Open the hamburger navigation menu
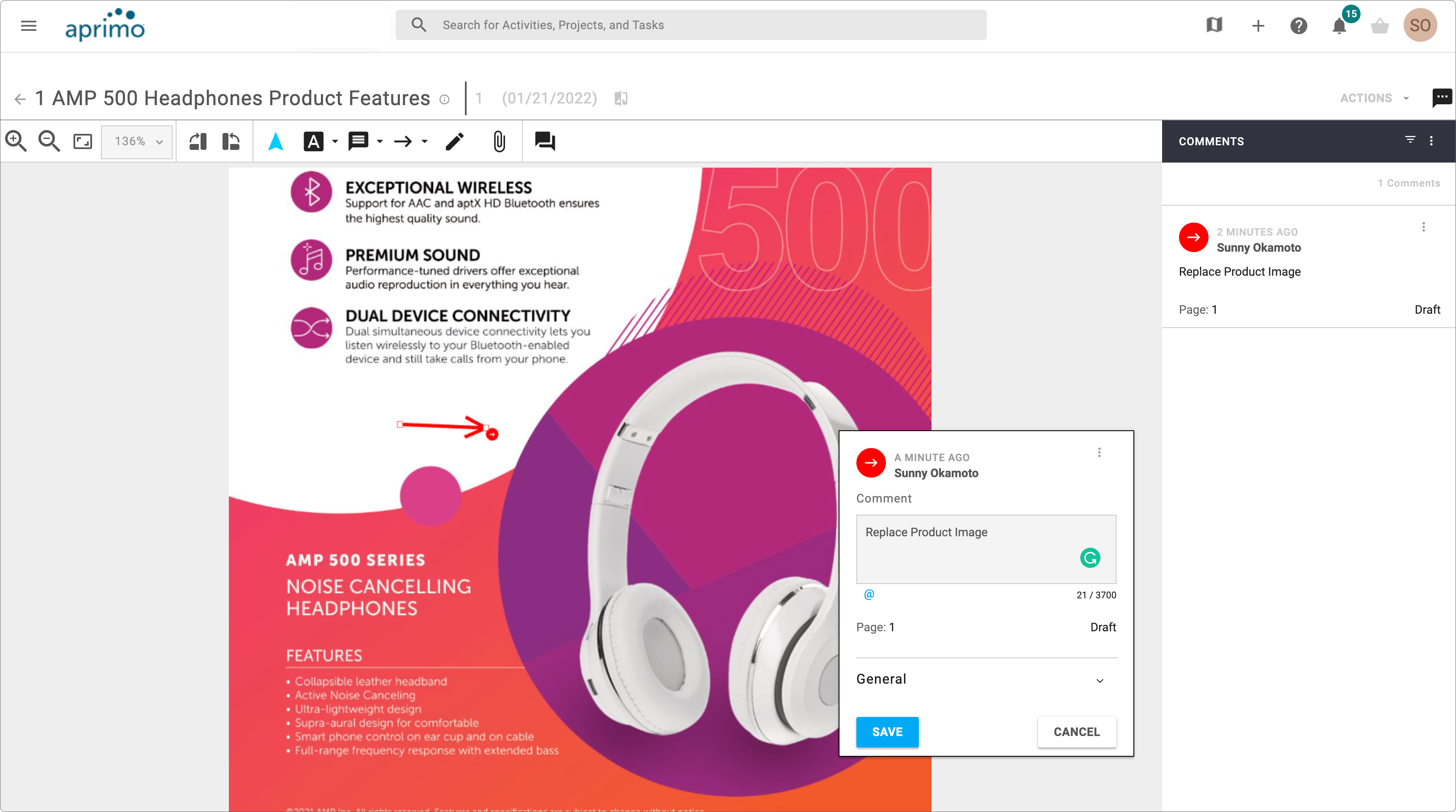This screenshot has width=1456, height=812. pos(28,25)
